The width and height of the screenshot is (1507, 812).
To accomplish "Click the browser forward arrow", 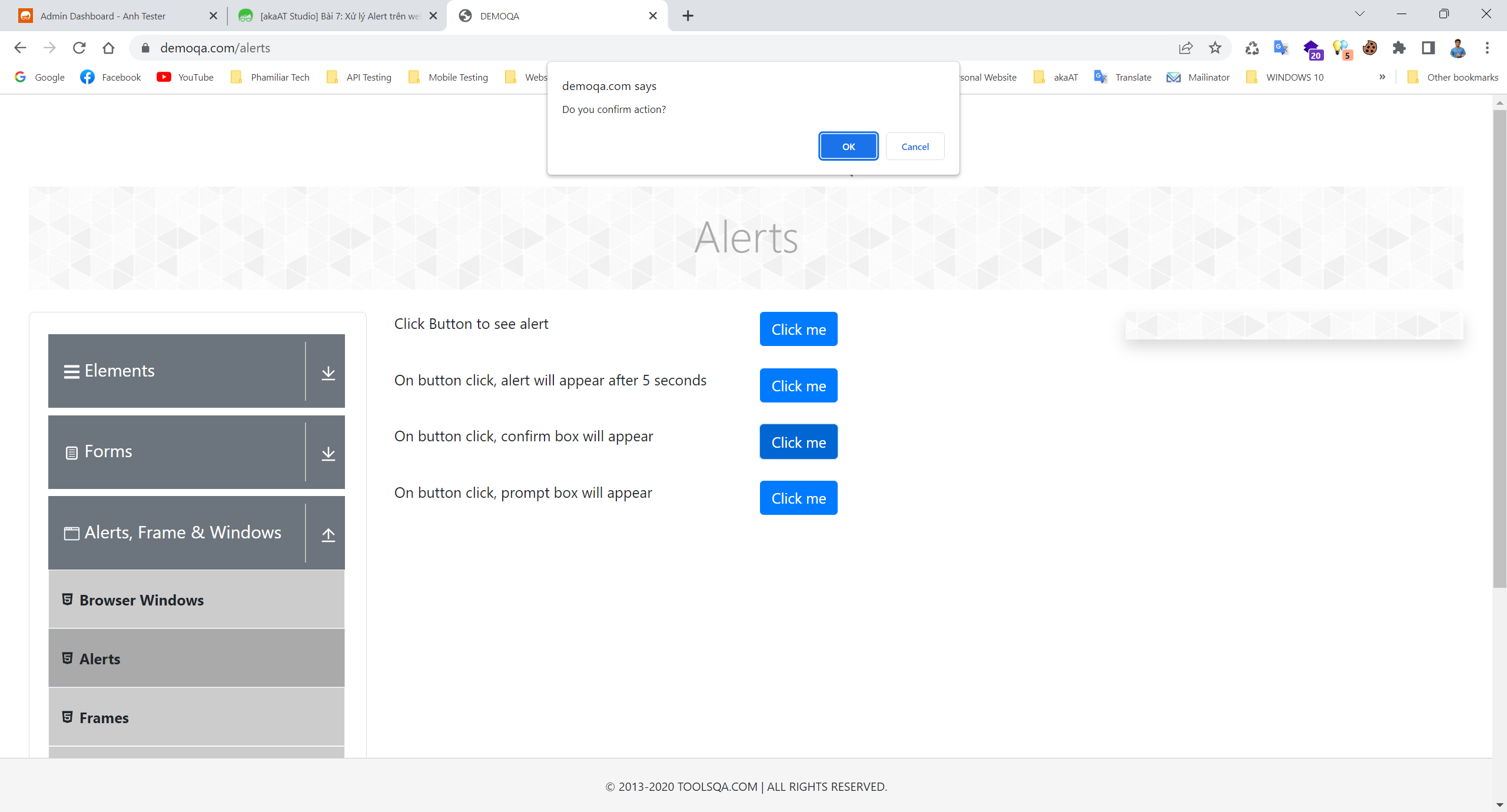I will click(x=49, y=48).
